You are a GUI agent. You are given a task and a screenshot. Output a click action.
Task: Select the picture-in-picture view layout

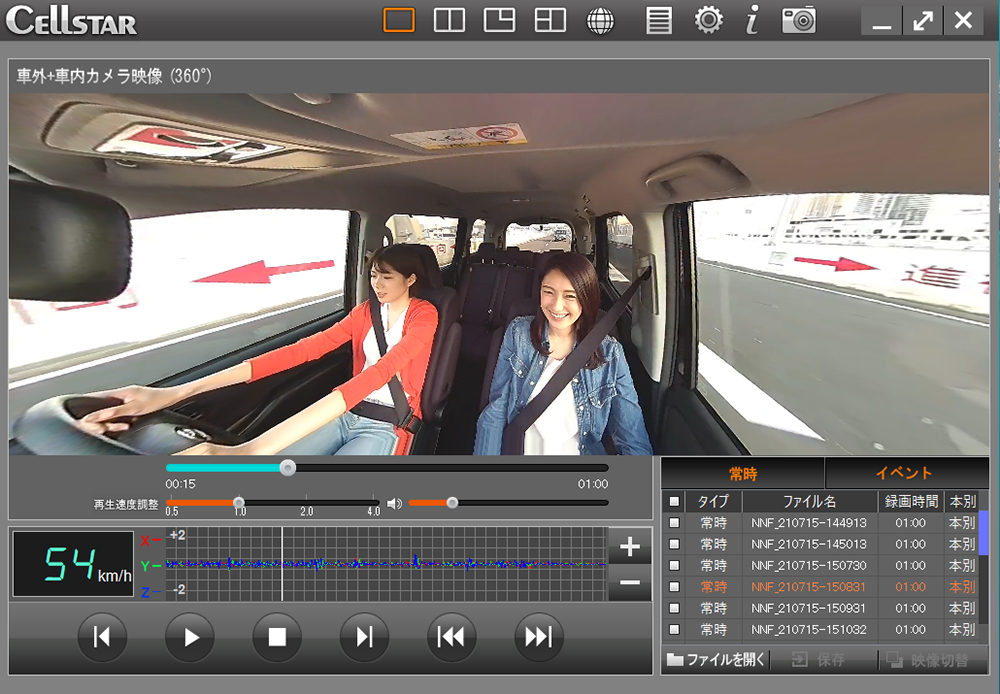point(499,20)
